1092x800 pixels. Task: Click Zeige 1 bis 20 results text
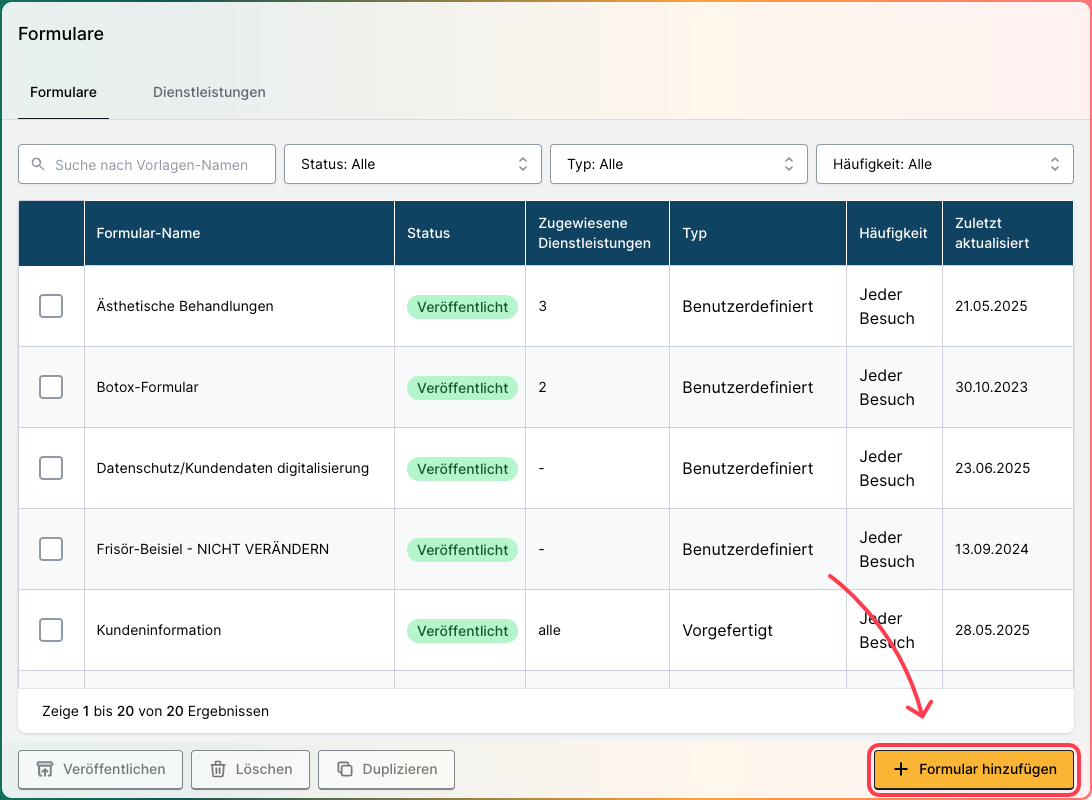155,711
